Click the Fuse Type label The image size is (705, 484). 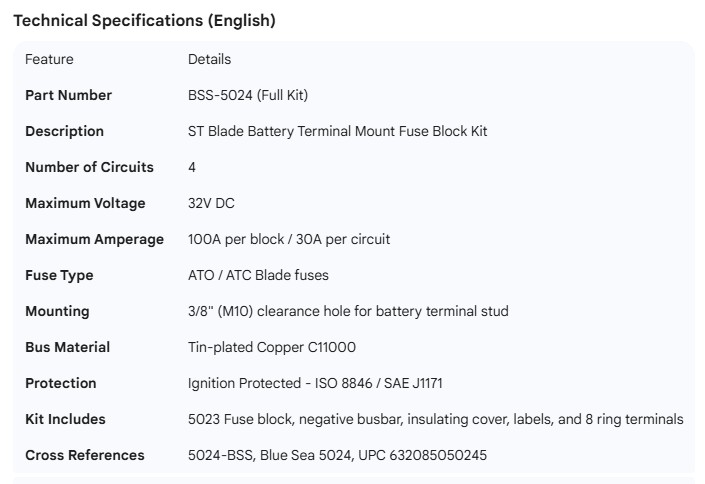(59, 275)
